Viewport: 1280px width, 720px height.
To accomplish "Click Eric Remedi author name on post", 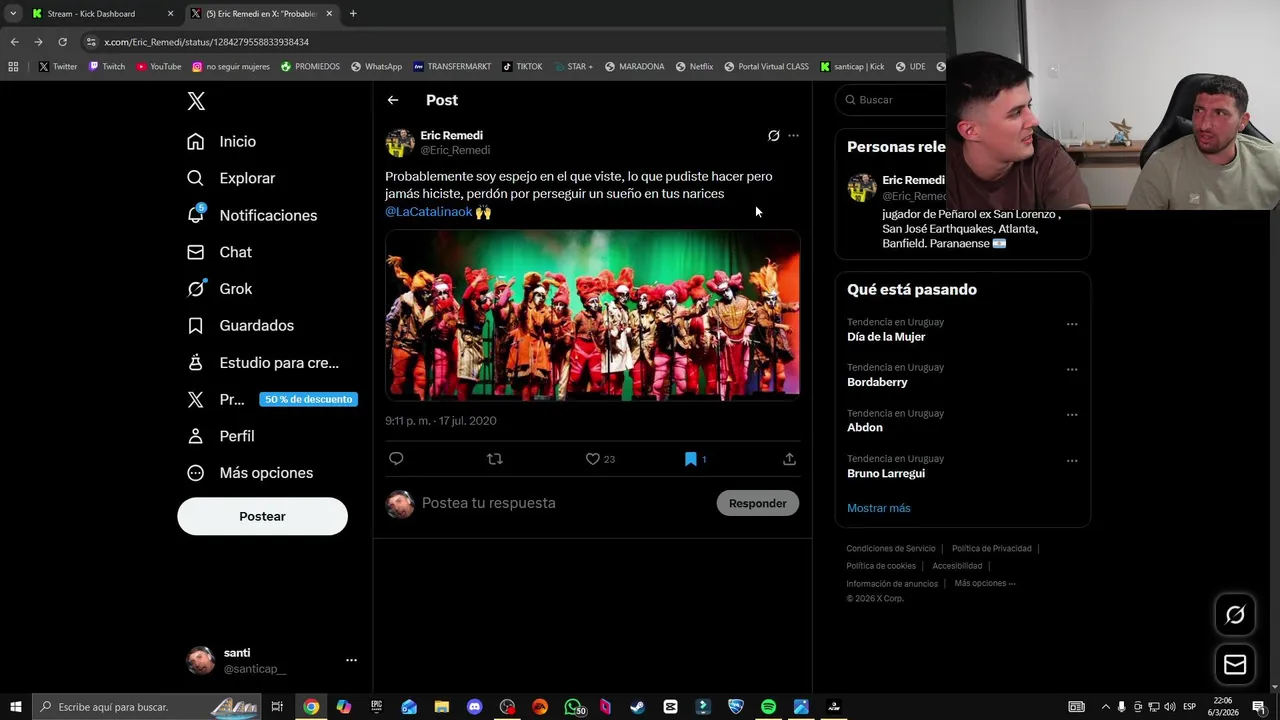I will tap(451, 135).
